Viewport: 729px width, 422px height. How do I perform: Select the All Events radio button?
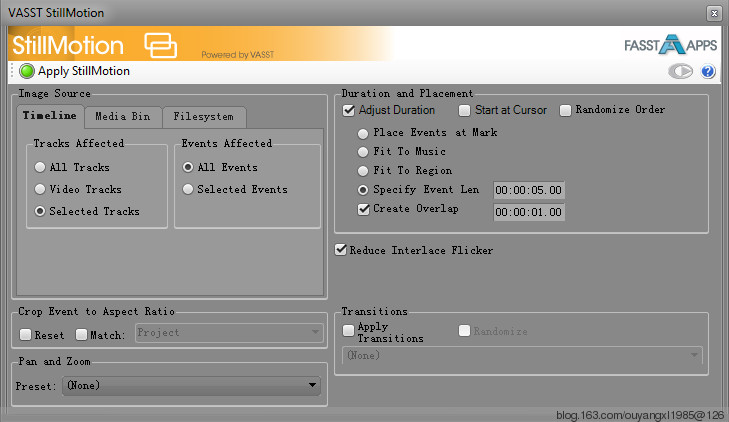click(188, 167)
